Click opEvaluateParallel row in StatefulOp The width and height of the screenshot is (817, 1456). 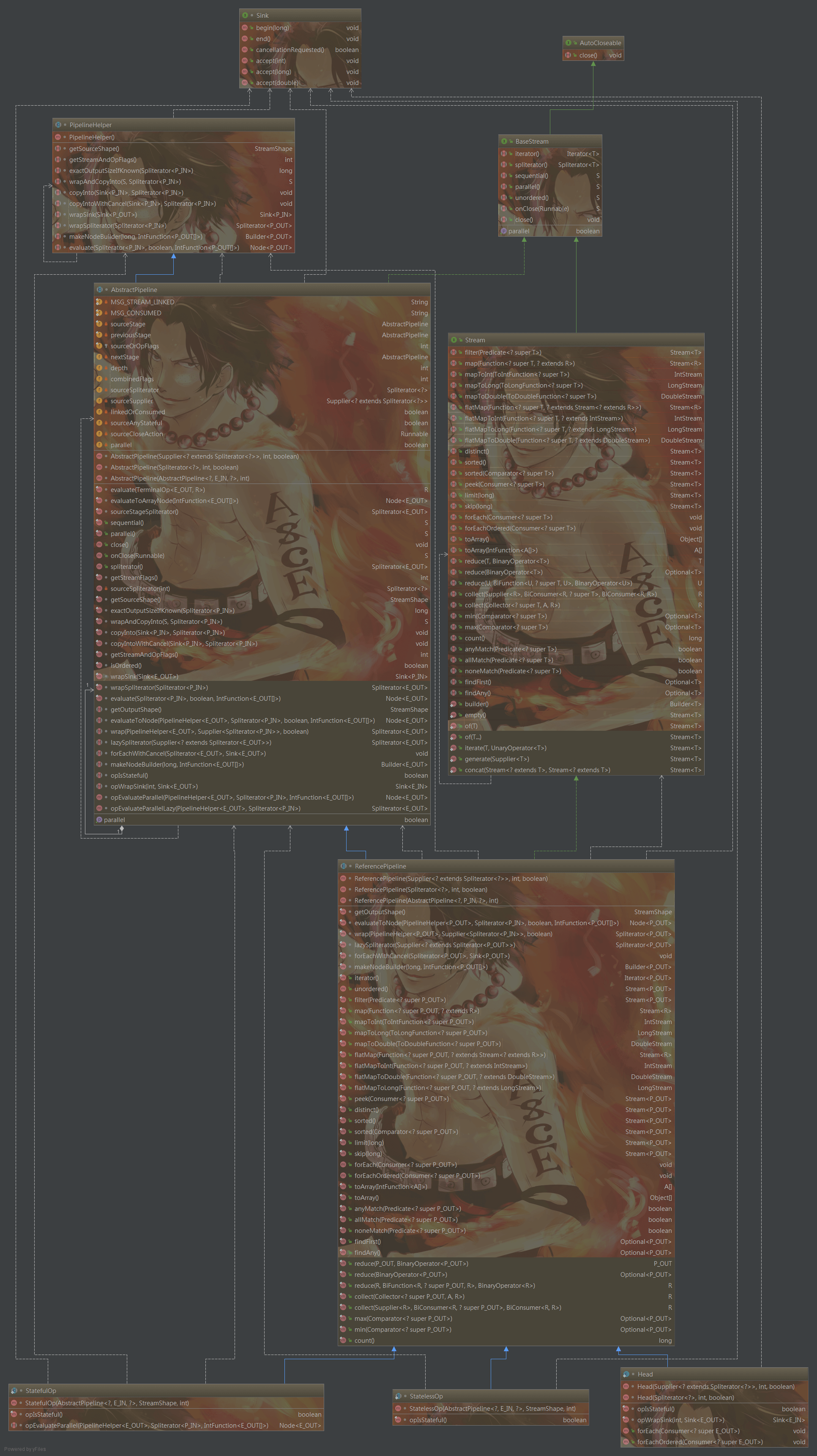[x=166, y=1426]
